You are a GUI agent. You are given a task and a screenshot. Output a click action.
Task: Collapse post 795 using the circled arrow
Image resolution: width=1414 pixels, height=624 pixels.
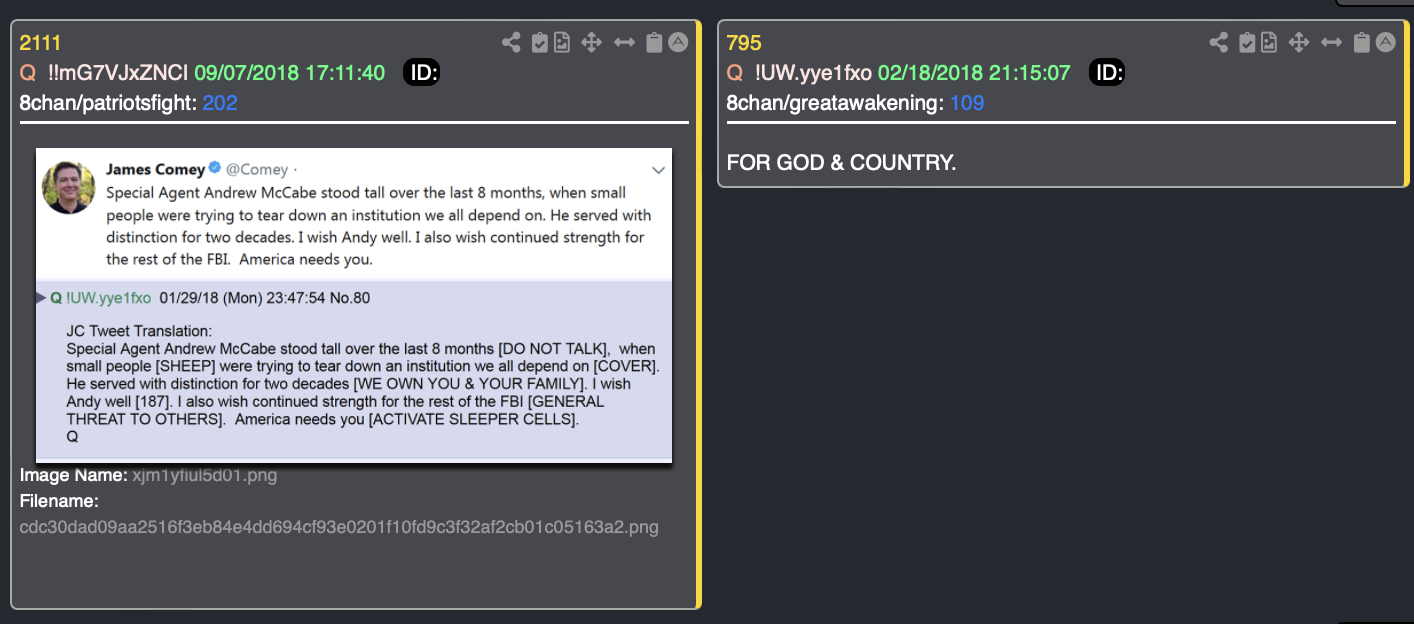(1385, 42)
